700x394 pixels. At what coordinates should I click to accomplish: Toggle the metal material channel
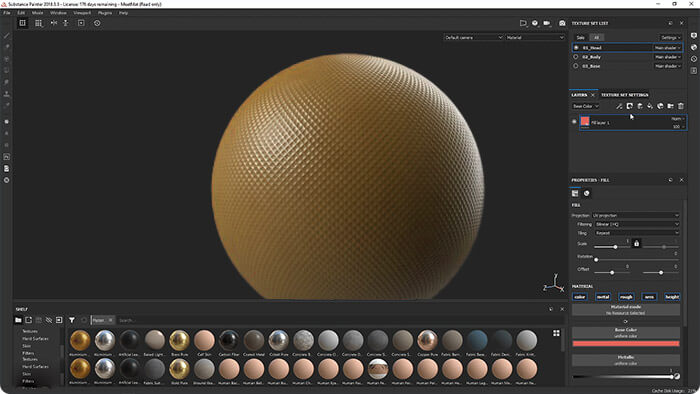(603, 297)
